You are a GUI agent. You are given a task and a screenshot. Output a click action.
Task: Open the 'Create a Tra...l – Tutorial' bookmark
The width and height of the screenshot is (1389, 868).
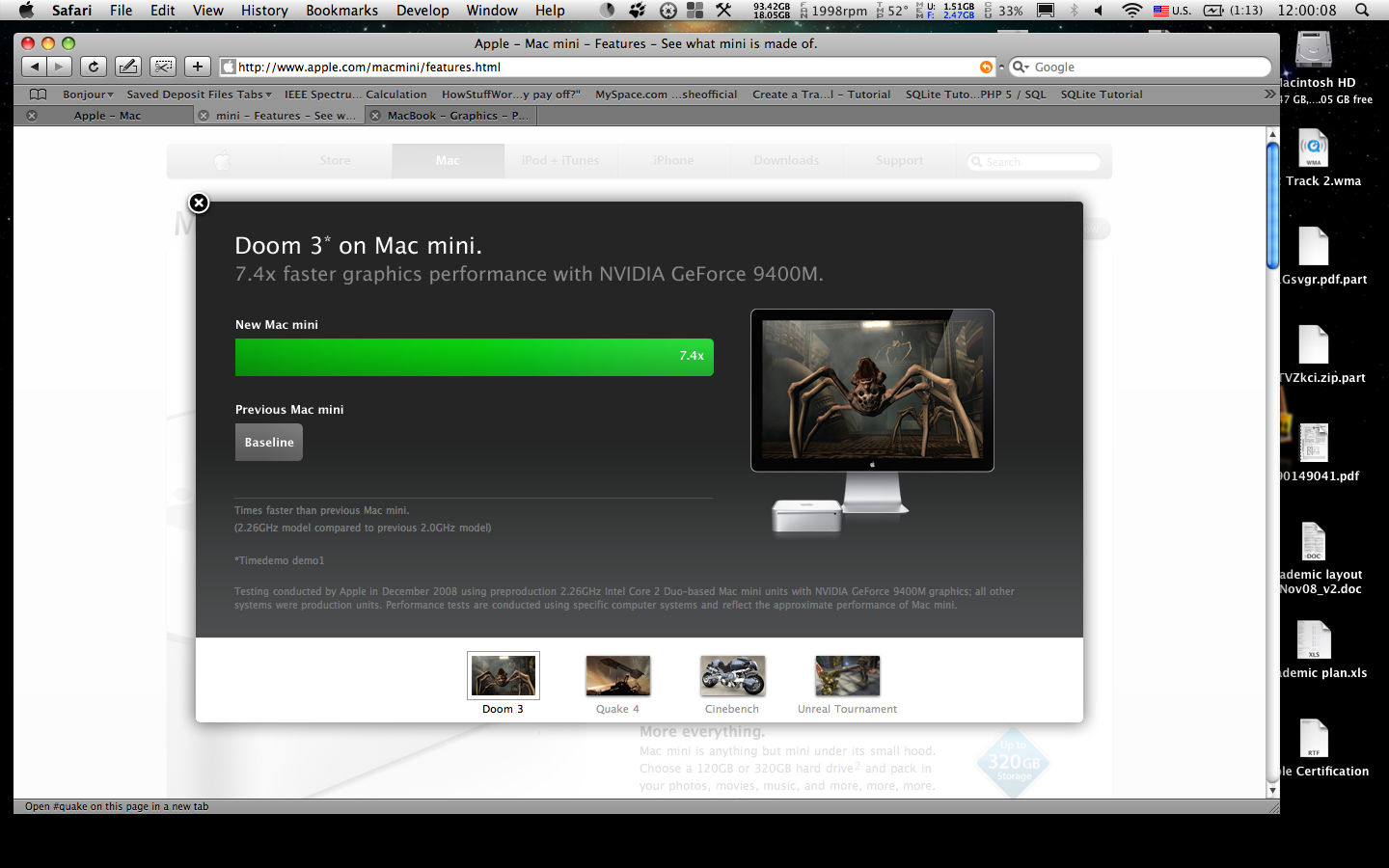coord(821,95)
